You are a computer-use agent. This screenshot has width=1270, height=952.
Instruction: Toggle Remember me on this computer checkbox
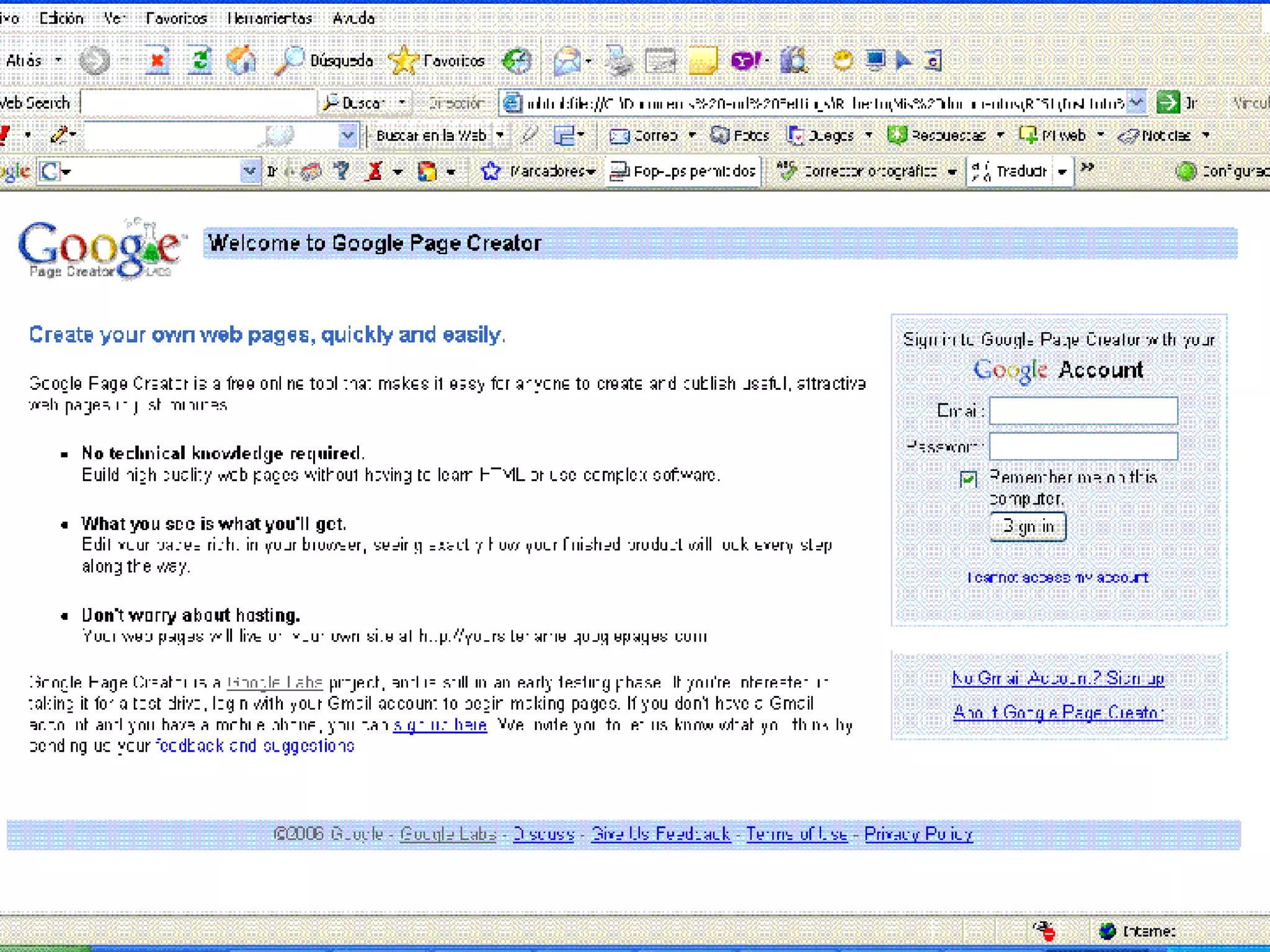968,479
